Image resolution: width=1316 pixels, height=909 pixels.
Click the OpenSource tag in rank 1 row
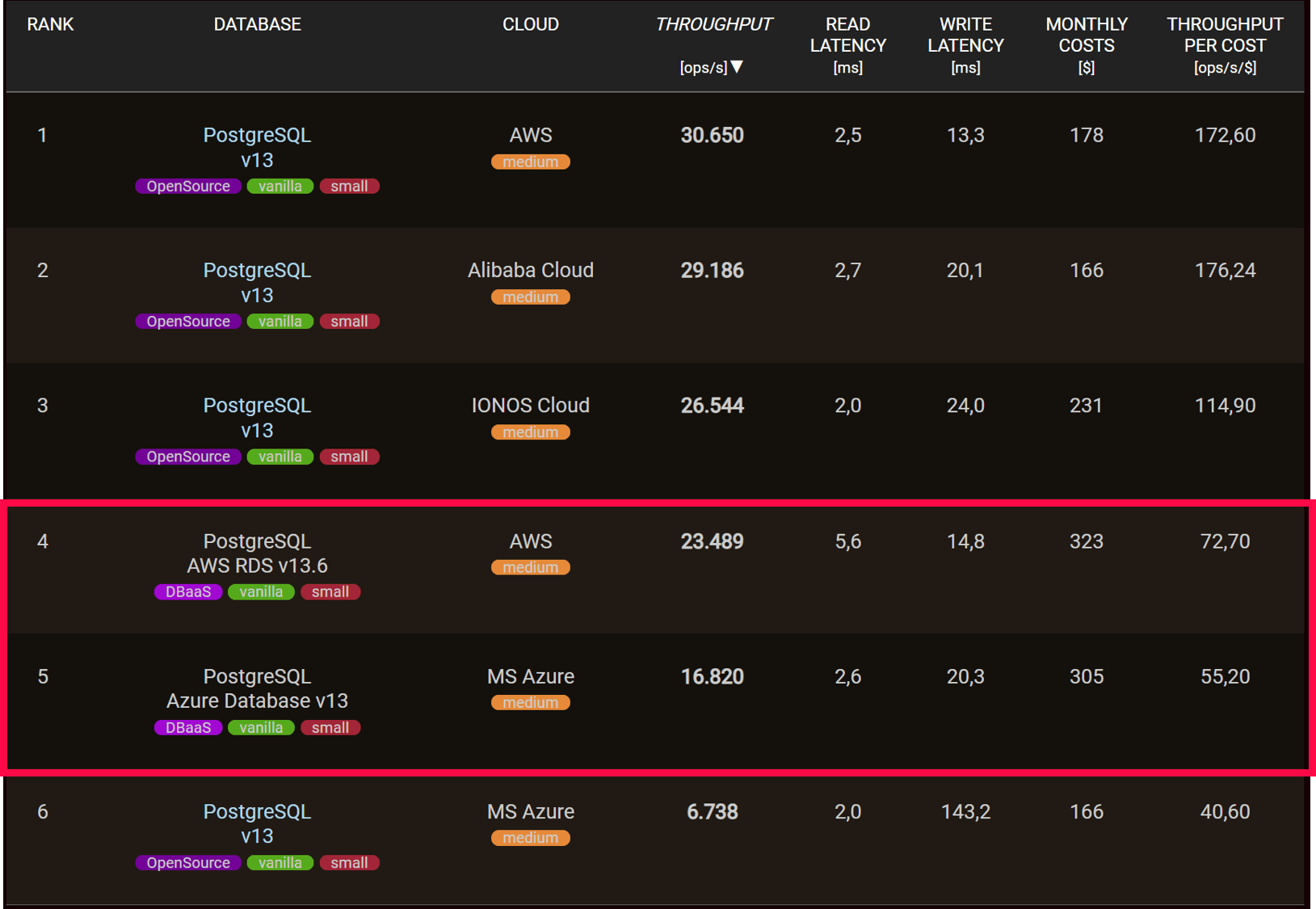coord(188,187)
